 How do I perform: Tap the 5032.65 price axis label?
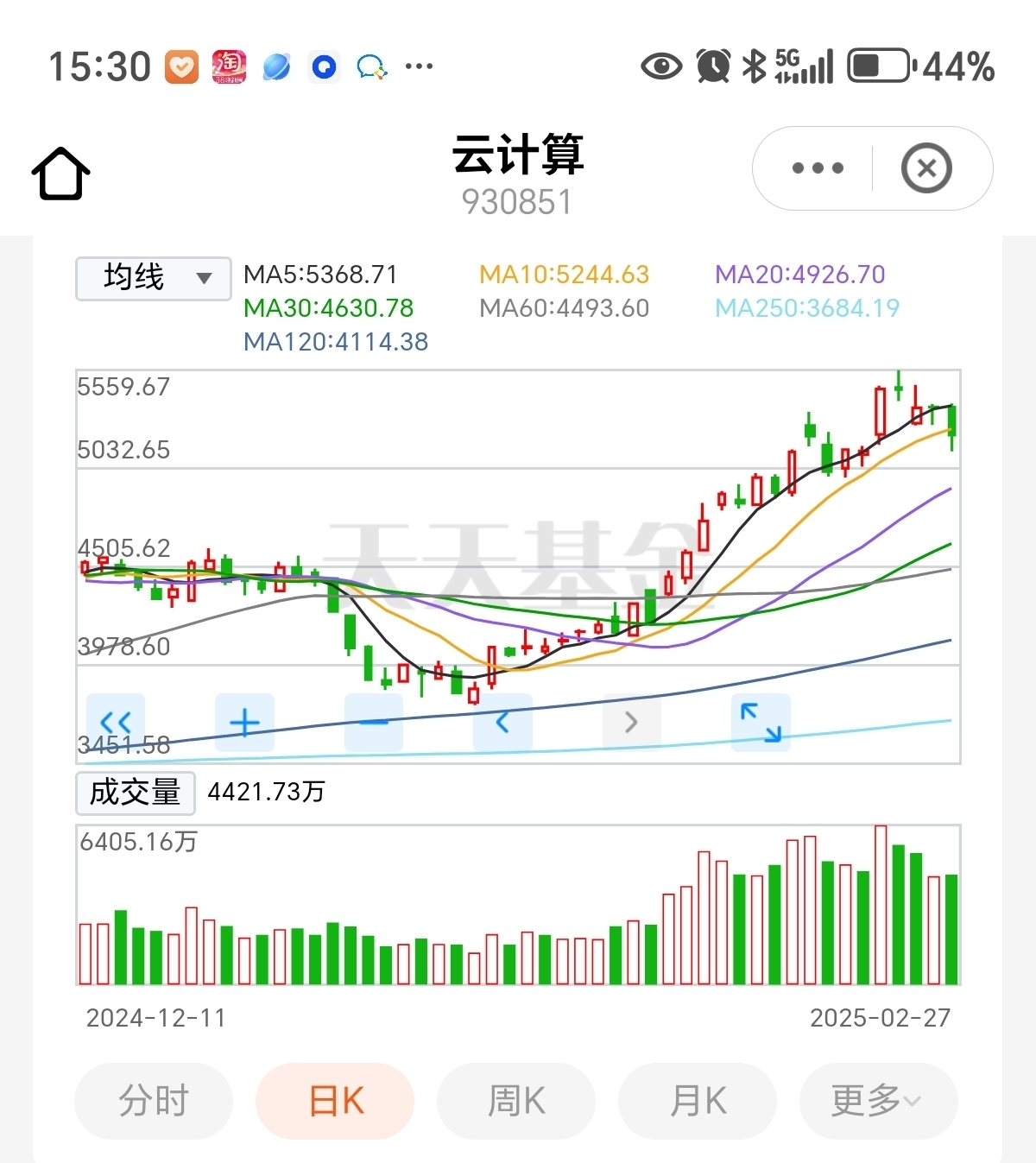[x=123, y=450]
